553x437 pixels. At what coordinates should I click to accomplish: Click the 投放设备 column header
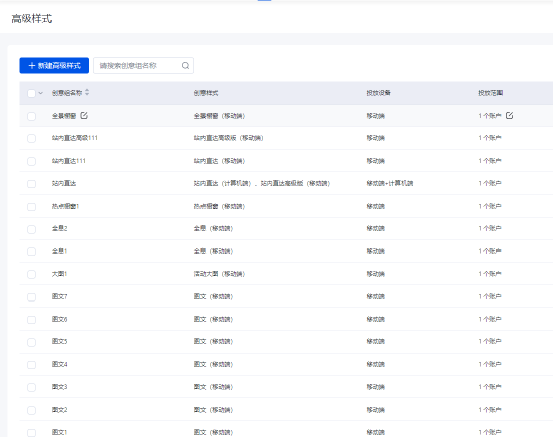point(378,93)
